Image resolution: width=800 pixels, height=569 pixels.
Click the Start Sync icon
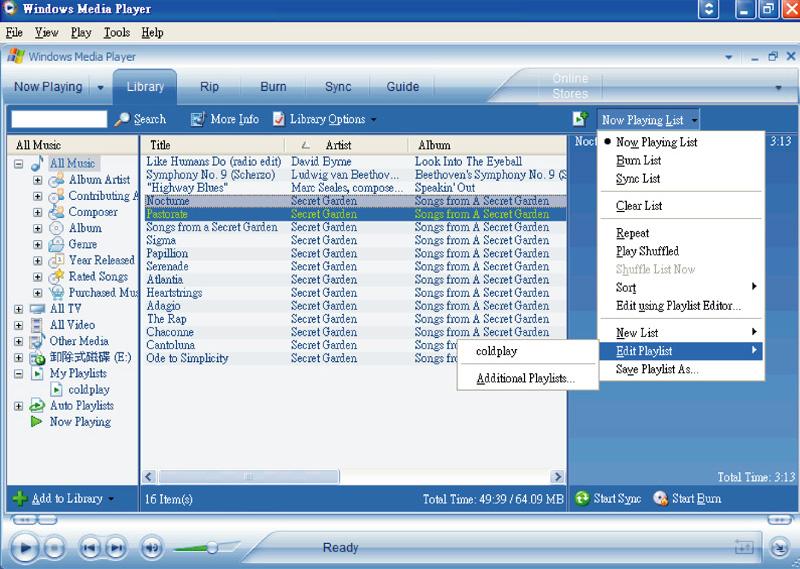click(582, 498)
